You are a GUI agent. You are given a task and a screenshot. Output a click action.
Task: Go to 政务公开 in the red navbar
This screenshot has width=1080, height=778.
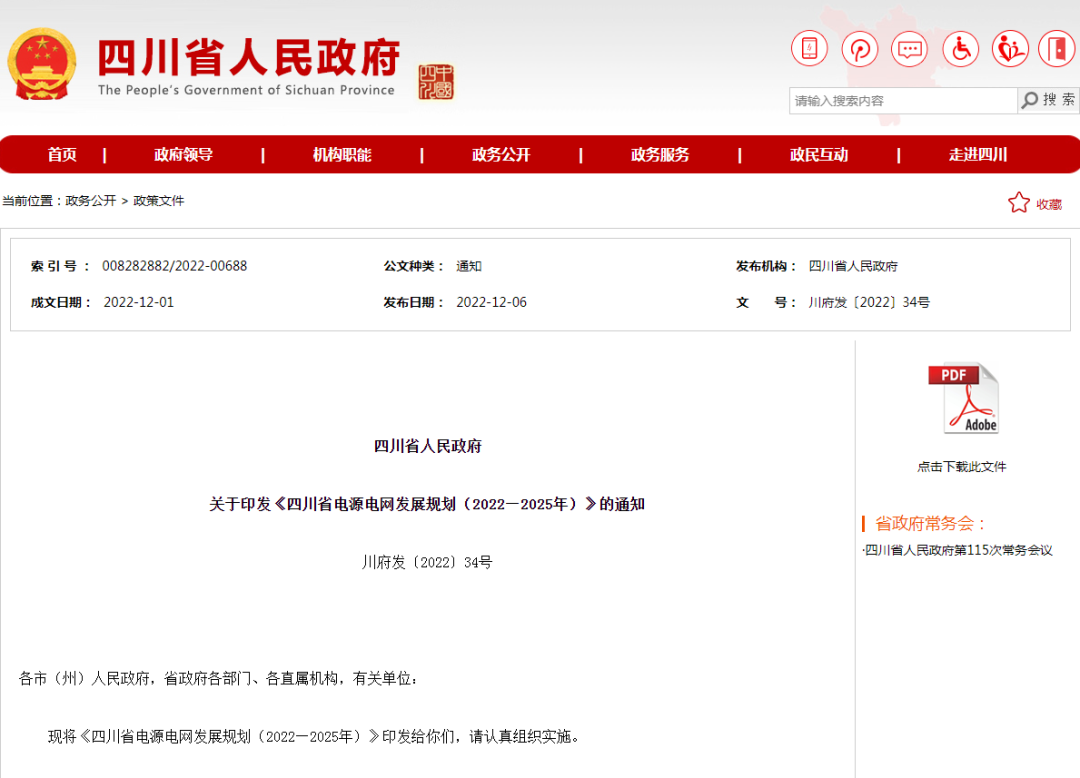[501, 155]
